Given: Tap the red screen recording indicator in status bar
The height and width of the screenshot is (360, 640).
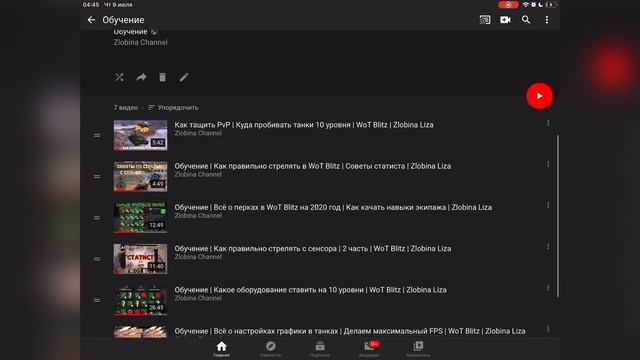Looking at the screenshot, I should 508,5.
